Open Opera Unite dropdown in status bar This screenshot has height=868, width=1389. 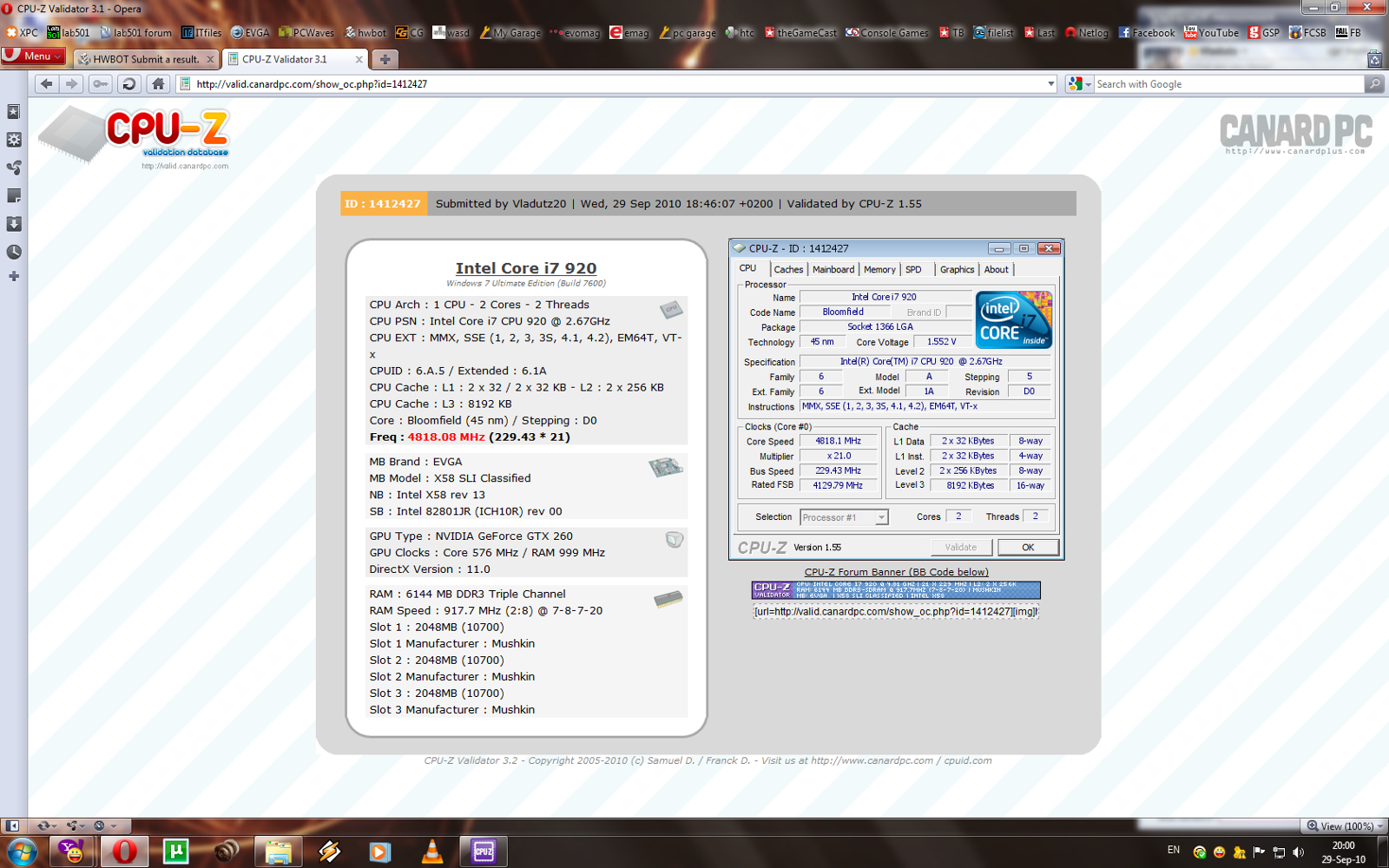click(x=76, y=825)
